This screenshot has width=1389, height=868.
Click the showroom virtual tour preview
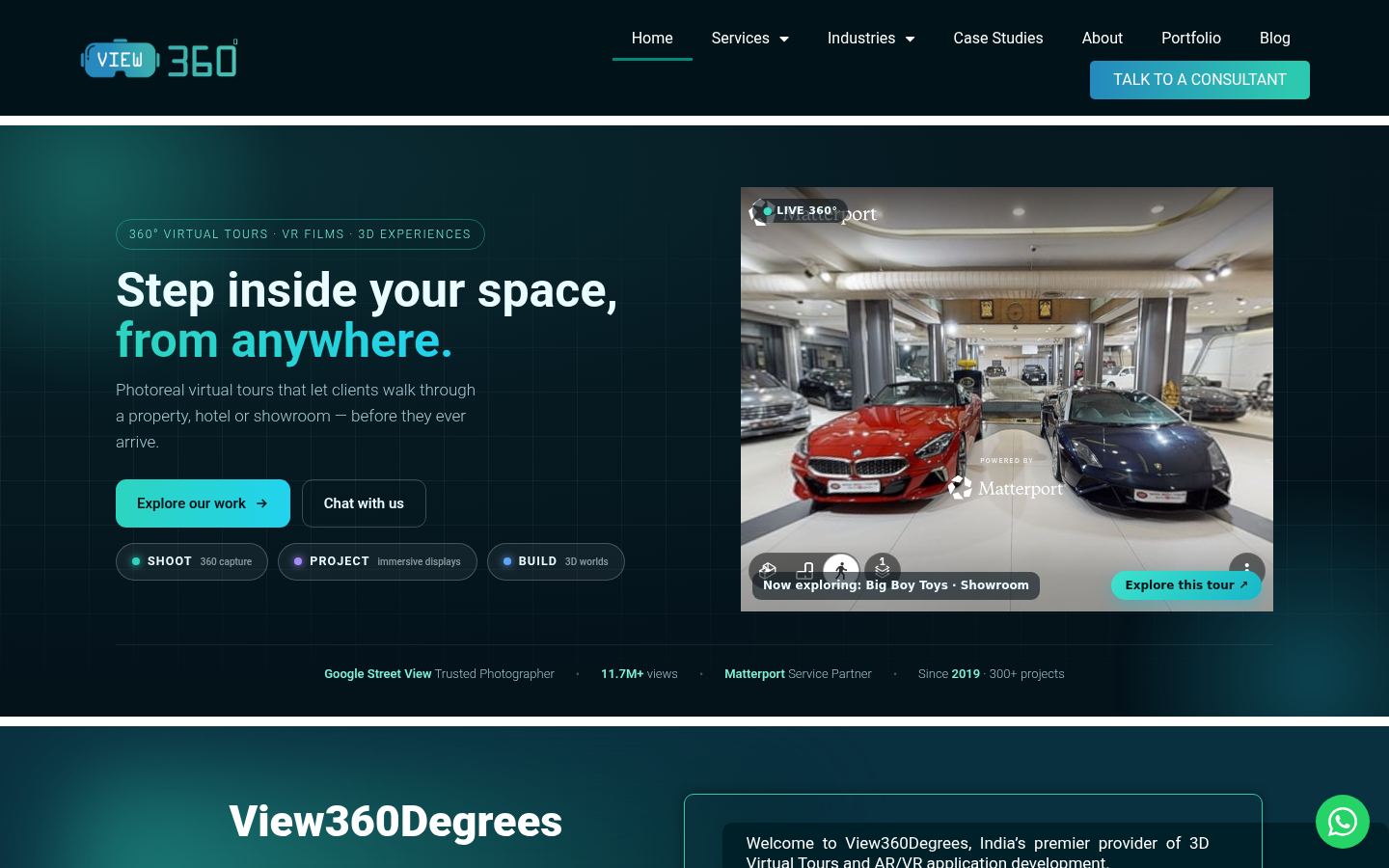1007,399
